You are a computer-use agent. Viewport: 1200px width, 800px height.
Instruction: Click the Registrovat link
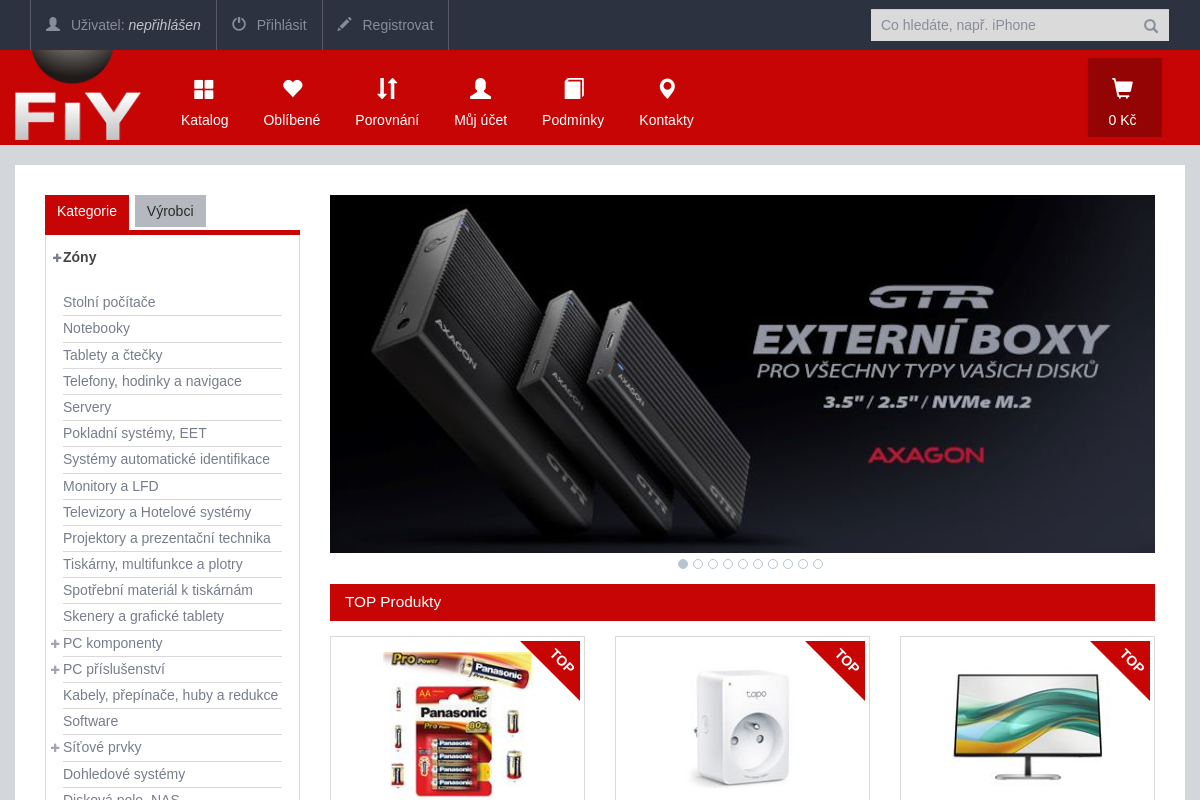coord(398,25)
